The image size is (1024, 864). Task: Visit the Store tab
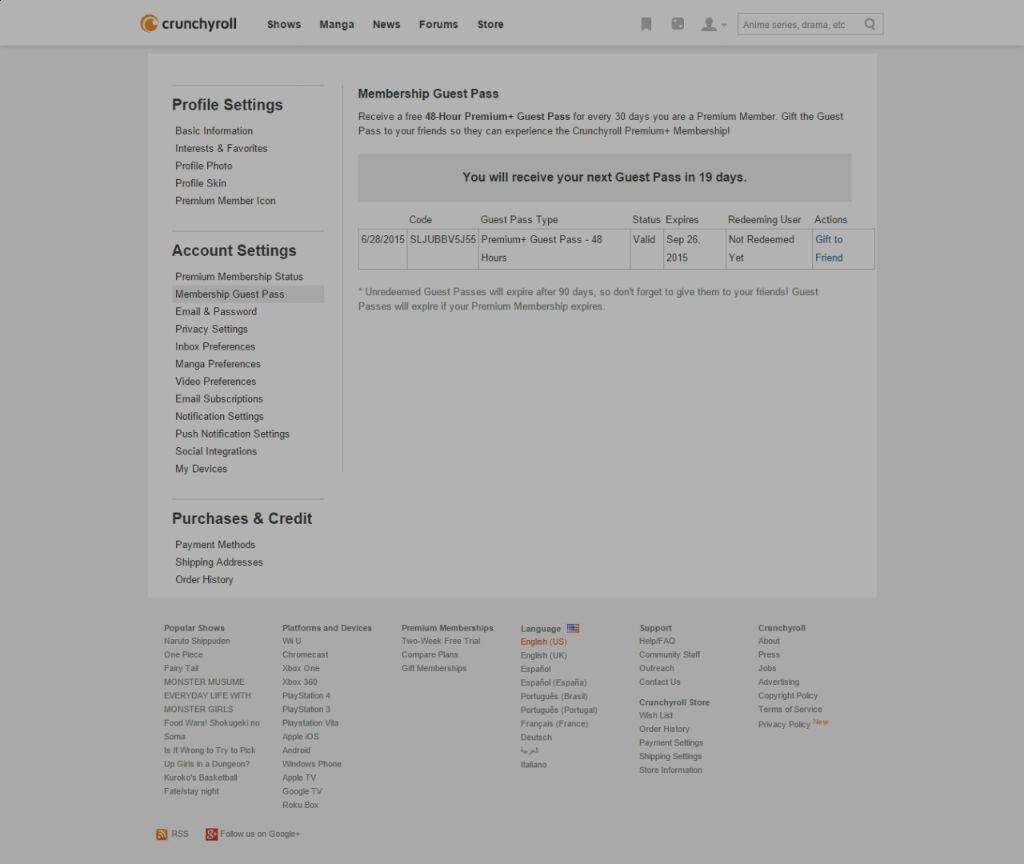click(x=490, y=24)
